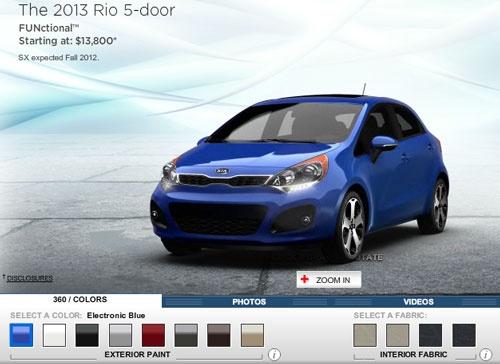Open the DISCLOSURES link

pyautogui.click(x=30, y=278)
